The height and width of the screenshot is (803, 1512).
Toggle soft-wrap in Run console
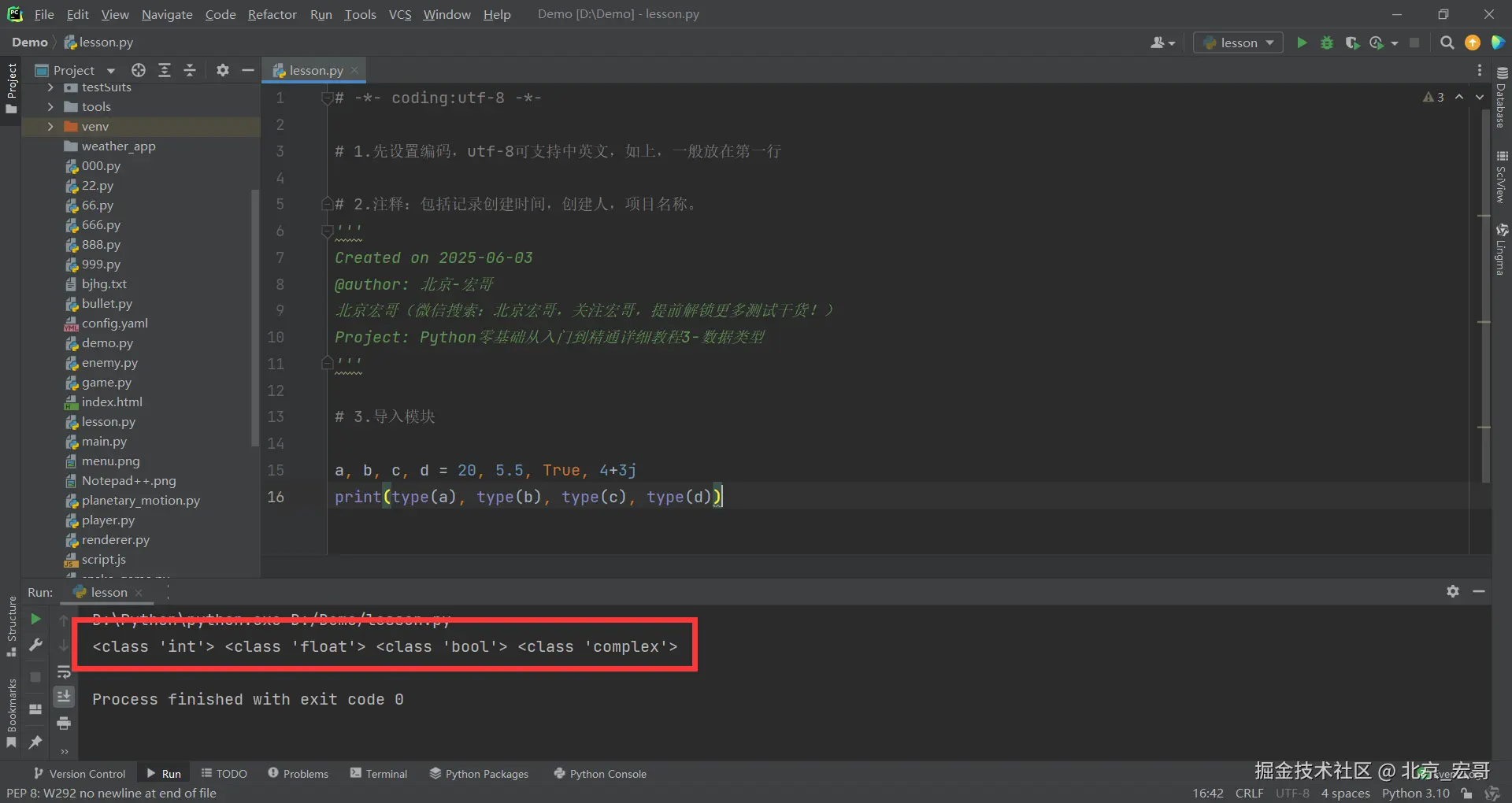tap(64, 672)
